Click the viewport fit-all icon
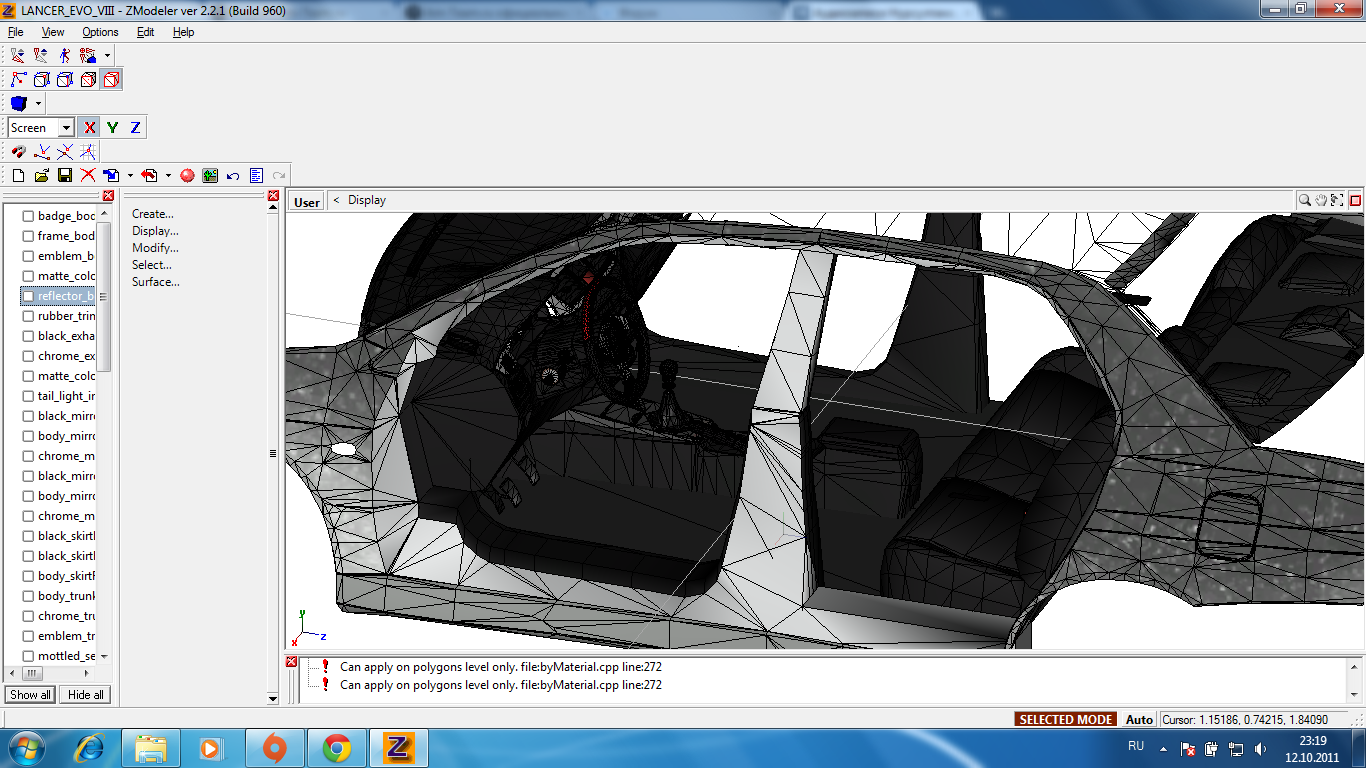This screenshot has height=768, width=1366. 1337,200
